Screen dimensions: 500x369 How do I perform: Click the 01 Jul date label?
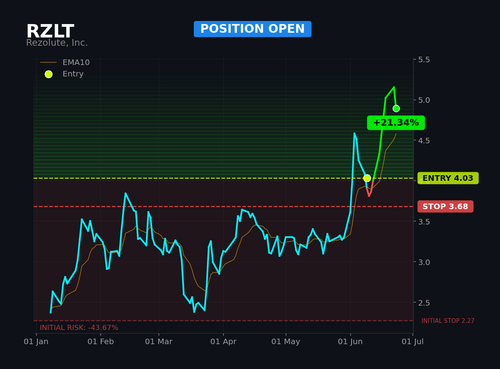coord(412,342)
